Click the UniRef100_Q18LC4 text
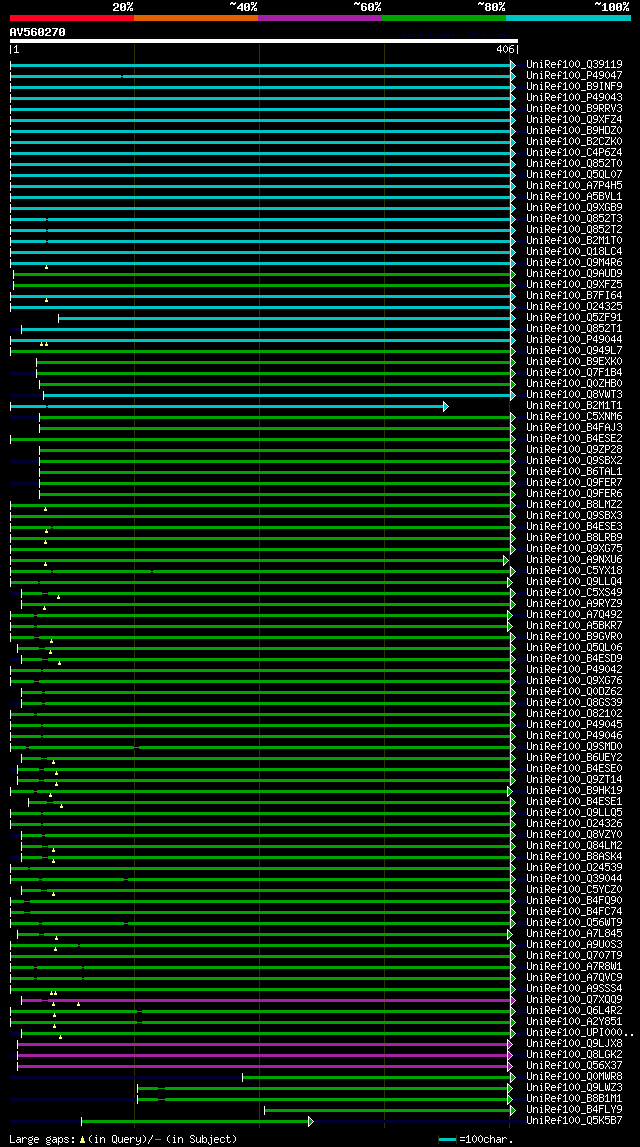This screenshot has width=640, height=1147. (574, 252)
